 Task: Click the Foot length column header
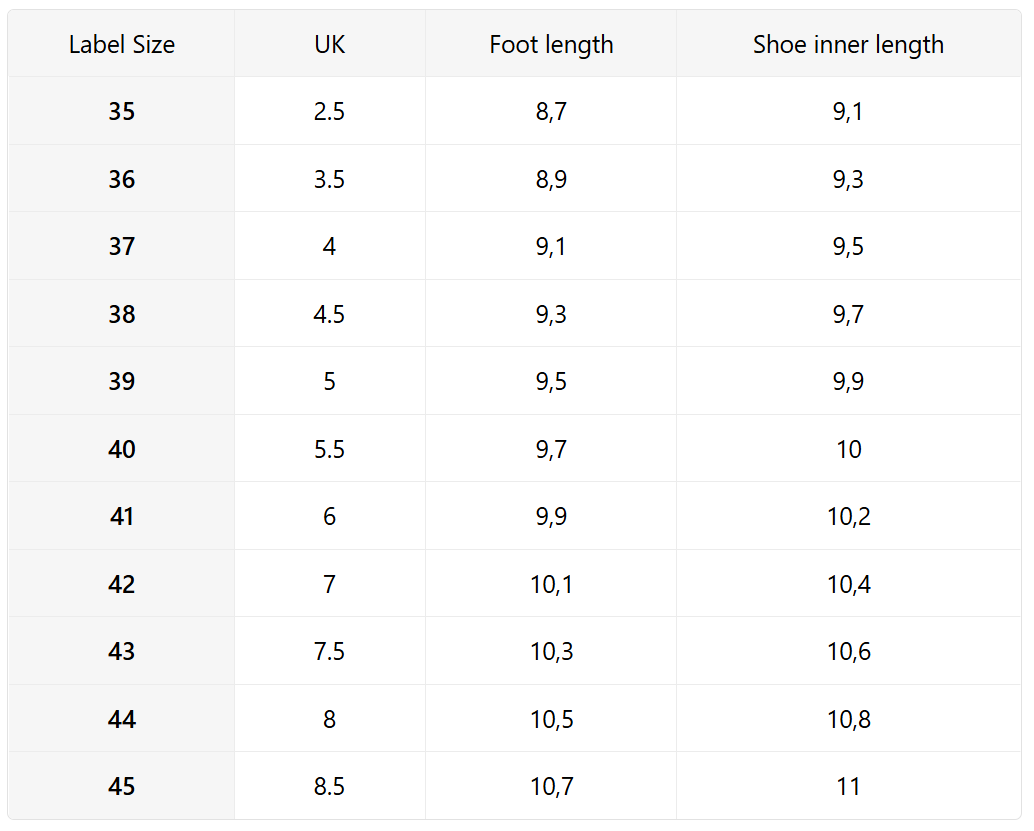pyautogui.click(x=551, y=45)
